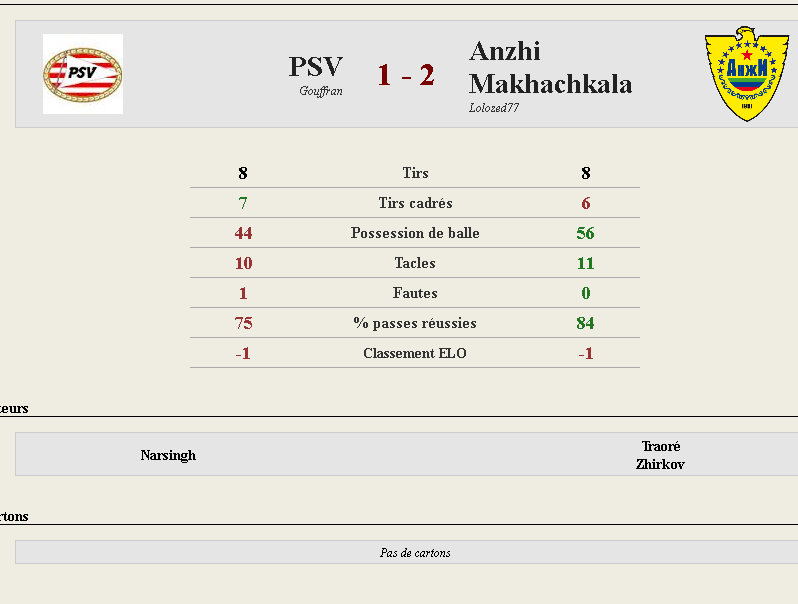Click Anzhi possession value 56

(x=585, y=233)
